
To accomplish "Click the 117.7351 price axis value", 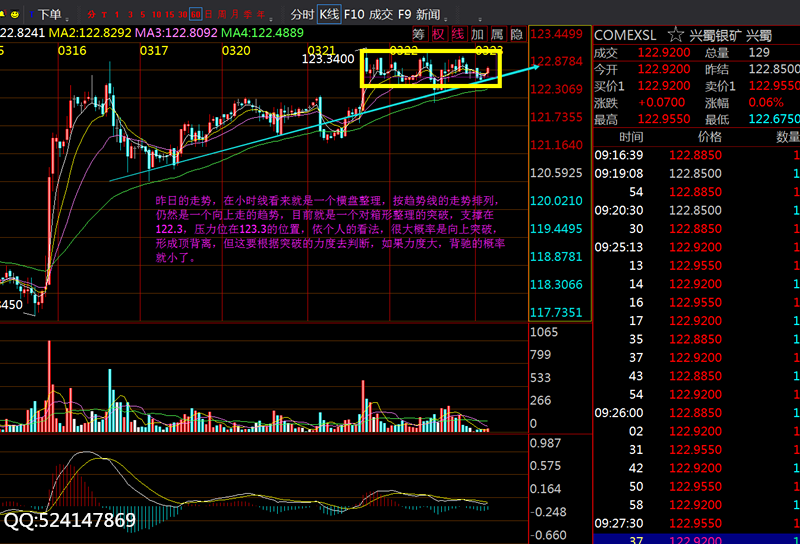I will [x=556, y=312].
